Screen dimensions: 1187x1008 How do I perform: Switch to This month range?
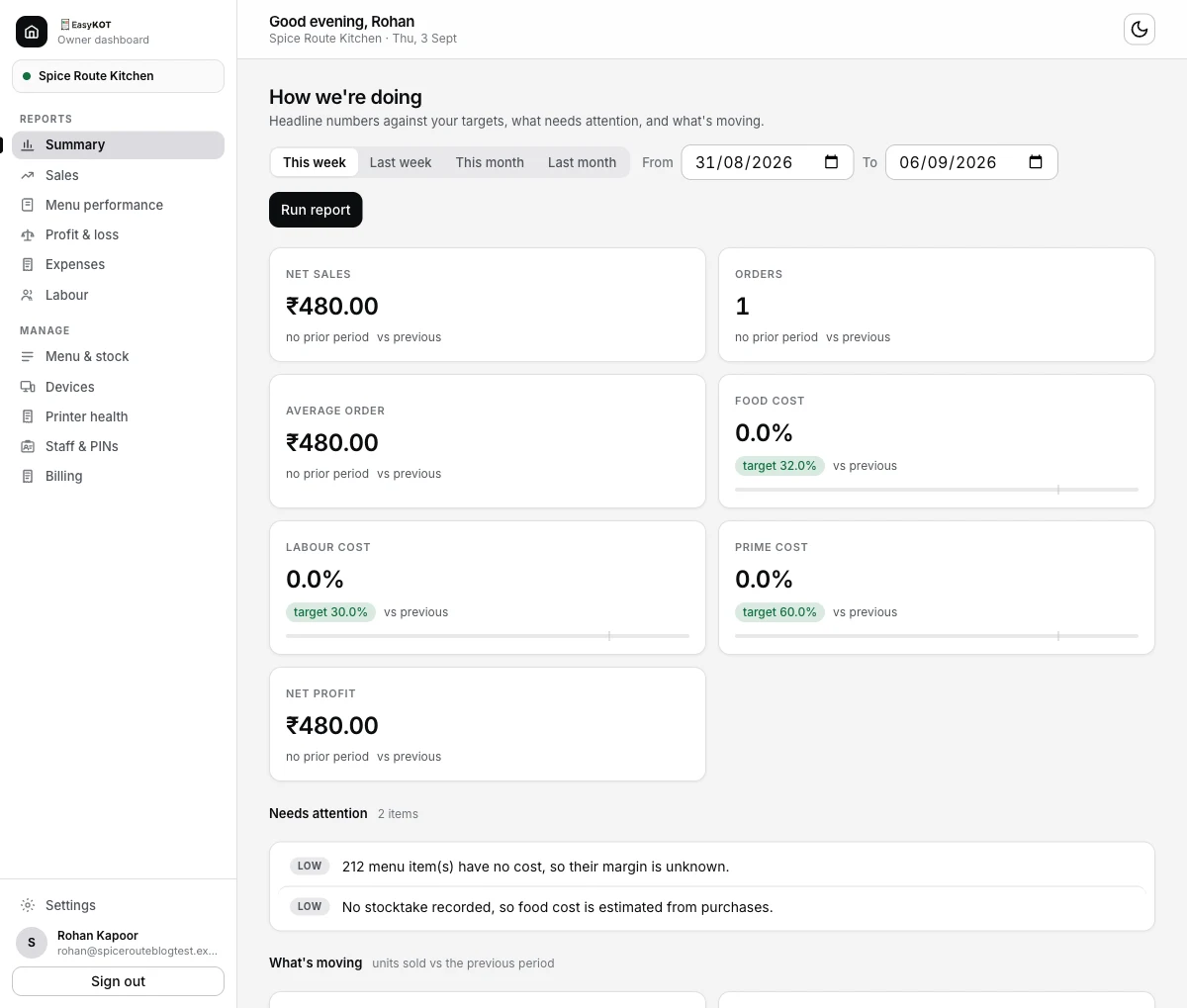(x=490, y=162)
